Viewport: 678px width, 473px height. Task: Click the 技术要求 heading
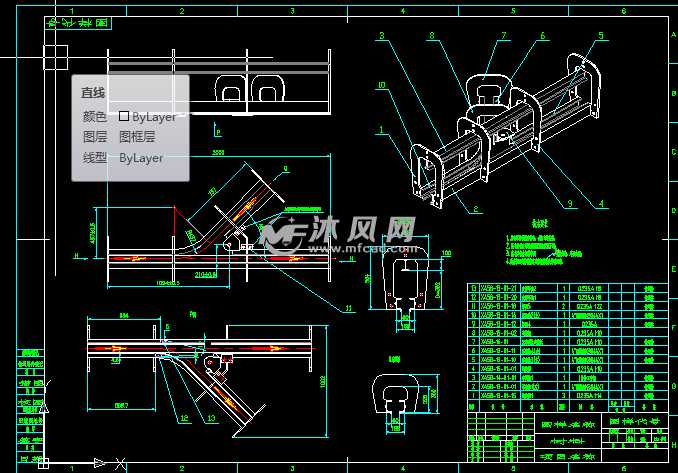point(540,224)
